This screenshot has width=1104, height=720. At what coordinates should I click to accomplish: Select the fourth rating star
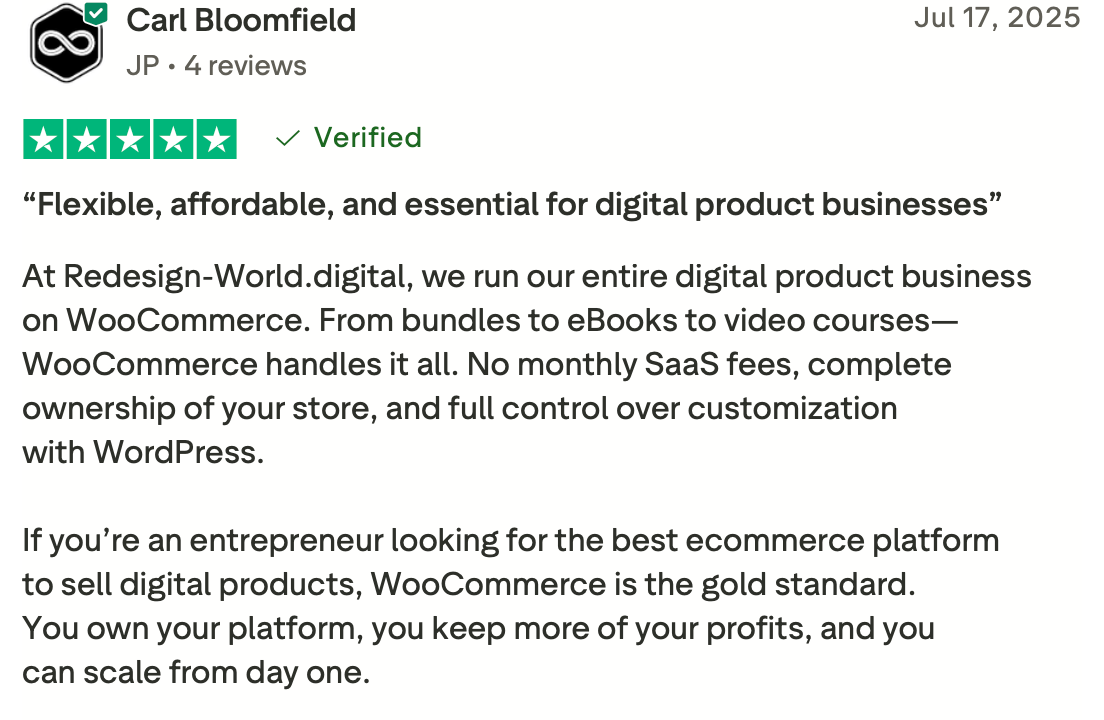(x=172, y=139)
